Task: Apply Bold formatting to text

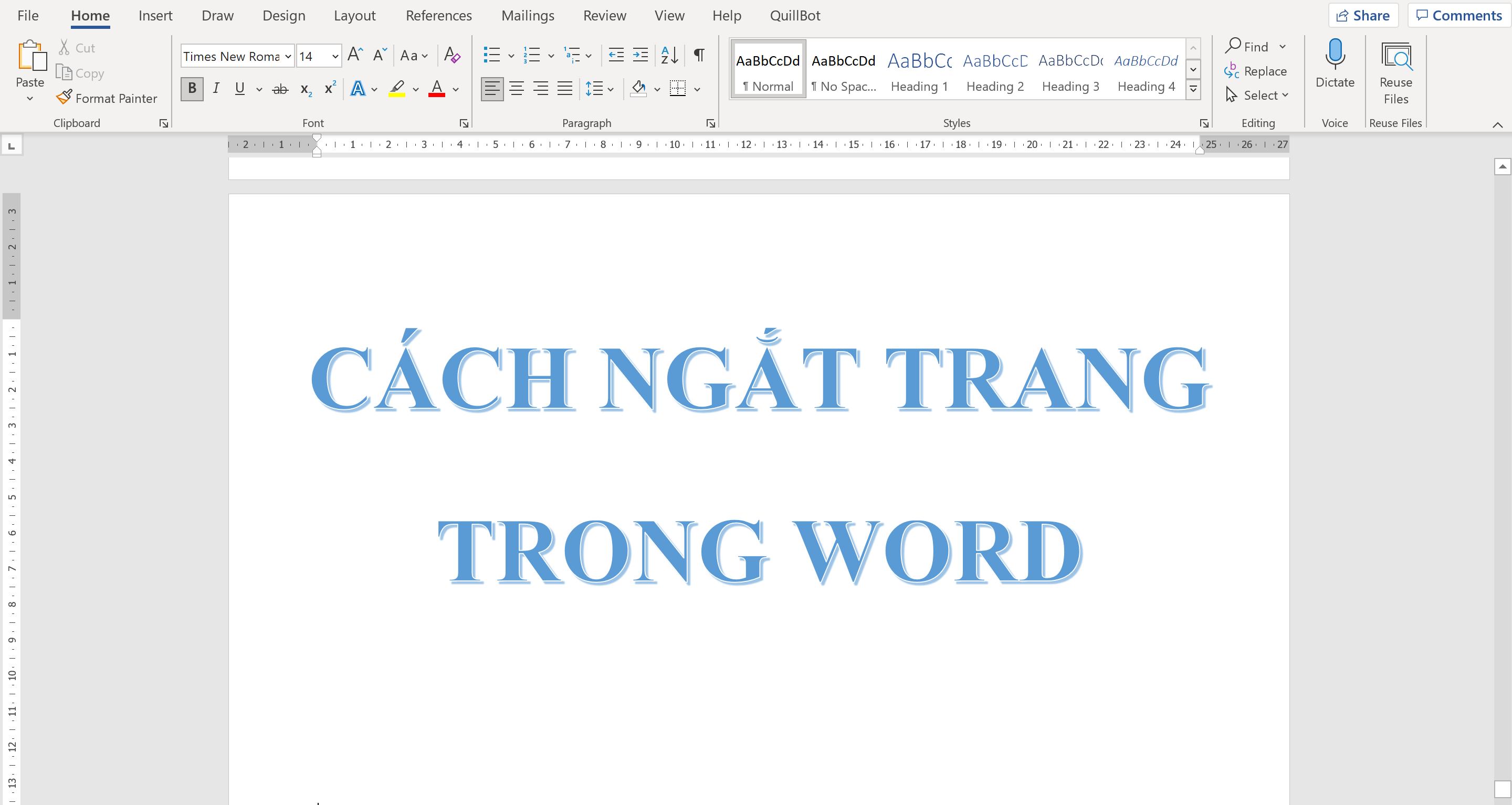Action: click(191, 89)
